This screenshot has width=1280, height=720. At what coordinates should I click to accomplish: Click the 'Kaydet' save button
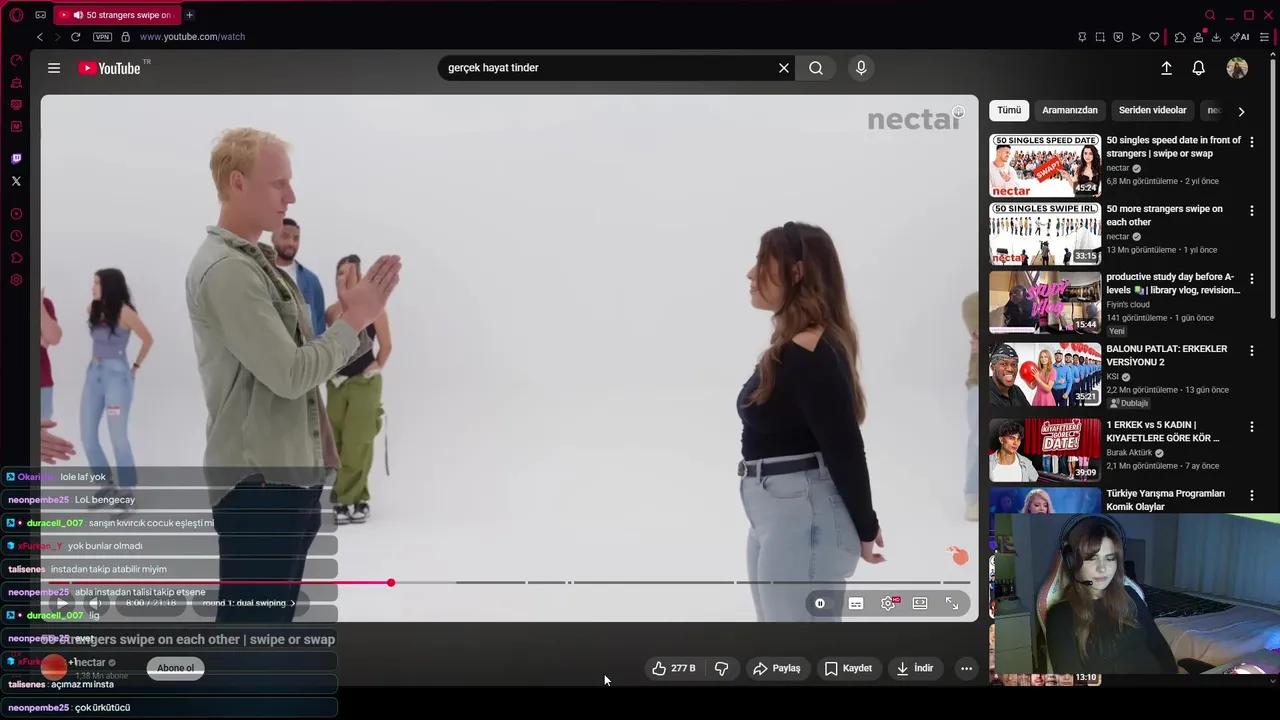(848, 668)
